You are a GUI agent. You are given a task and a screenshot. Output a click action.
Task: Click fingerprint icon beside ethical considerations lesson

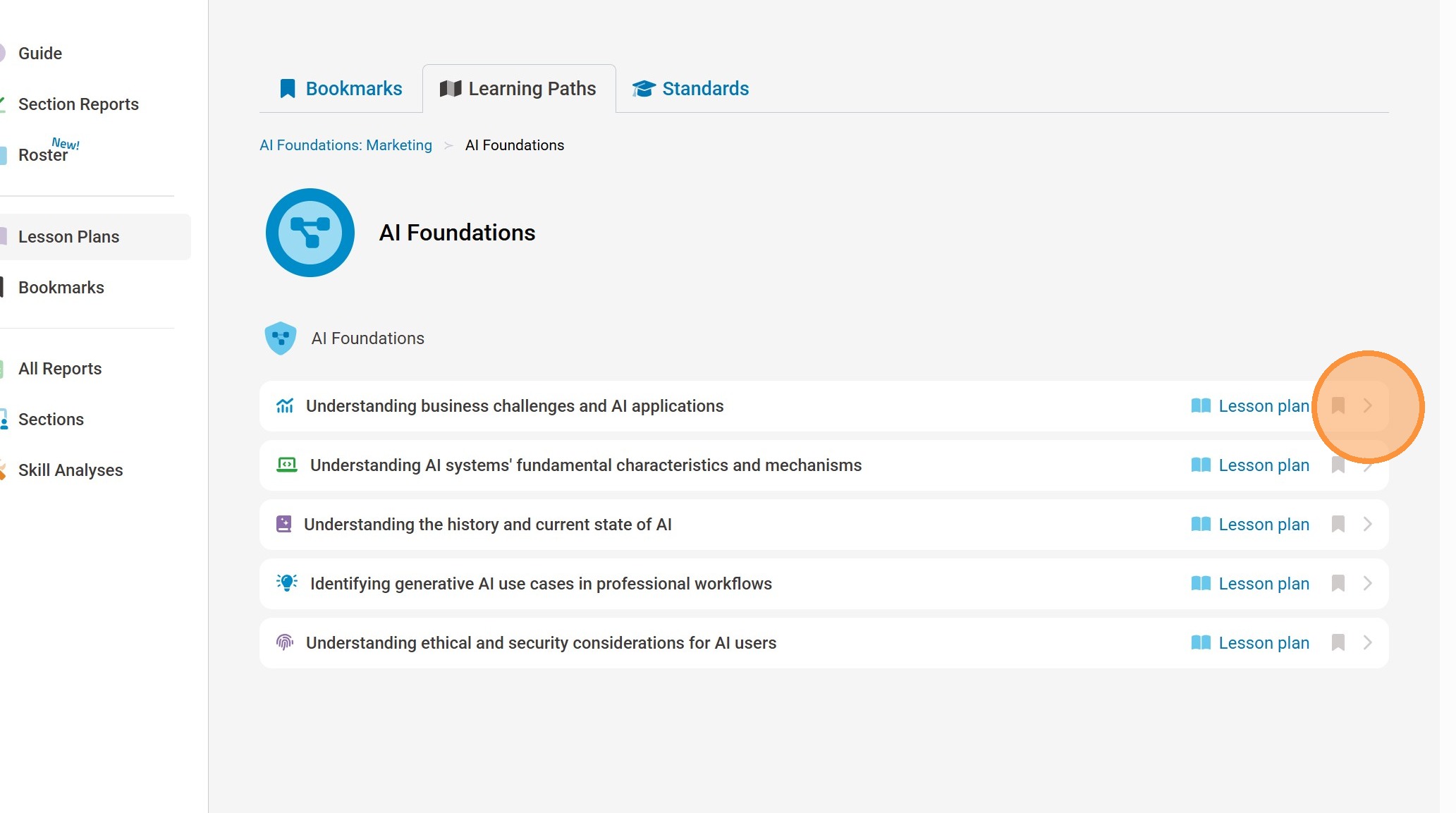coord(285,642)
